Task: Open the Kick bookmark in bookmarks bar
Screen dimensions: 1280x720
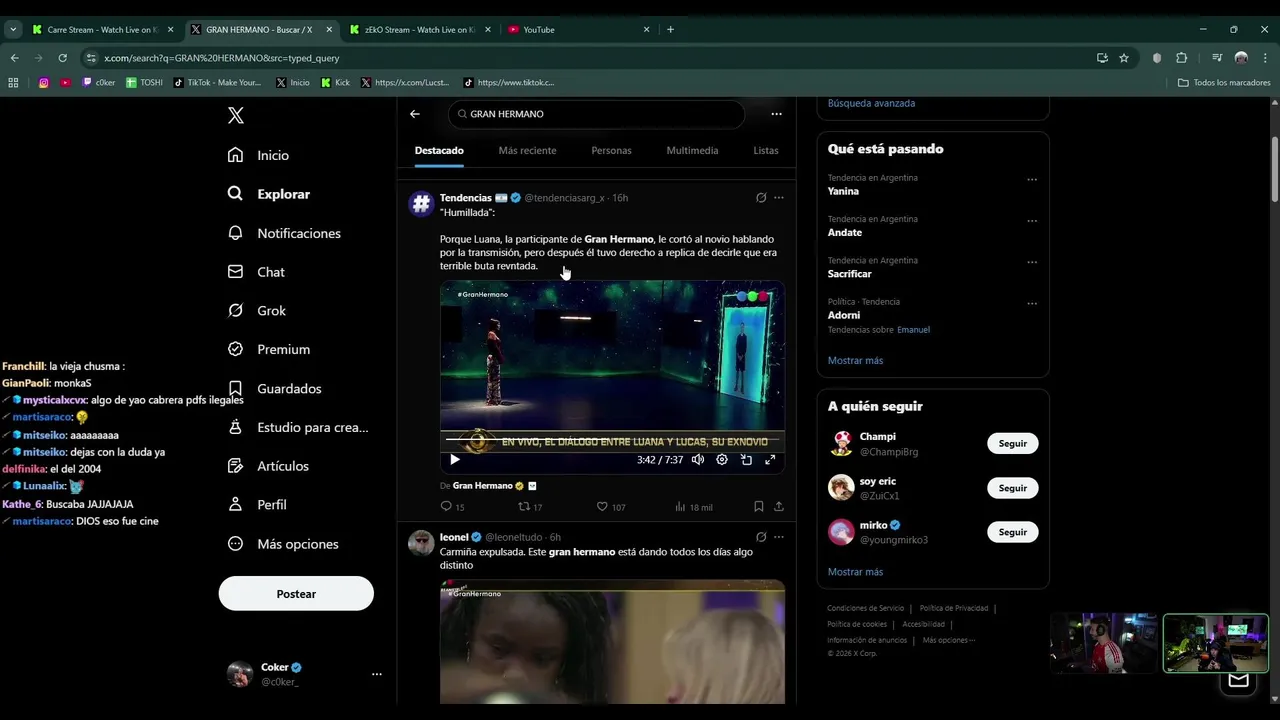Action: pyautogui.click(x=336, y=83)
